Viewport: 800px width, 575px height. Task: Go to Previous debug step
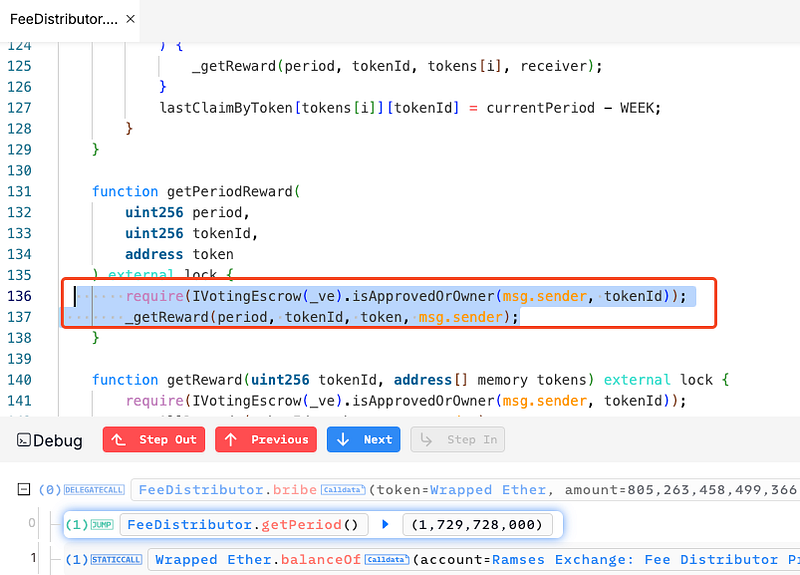pos(267,439)
